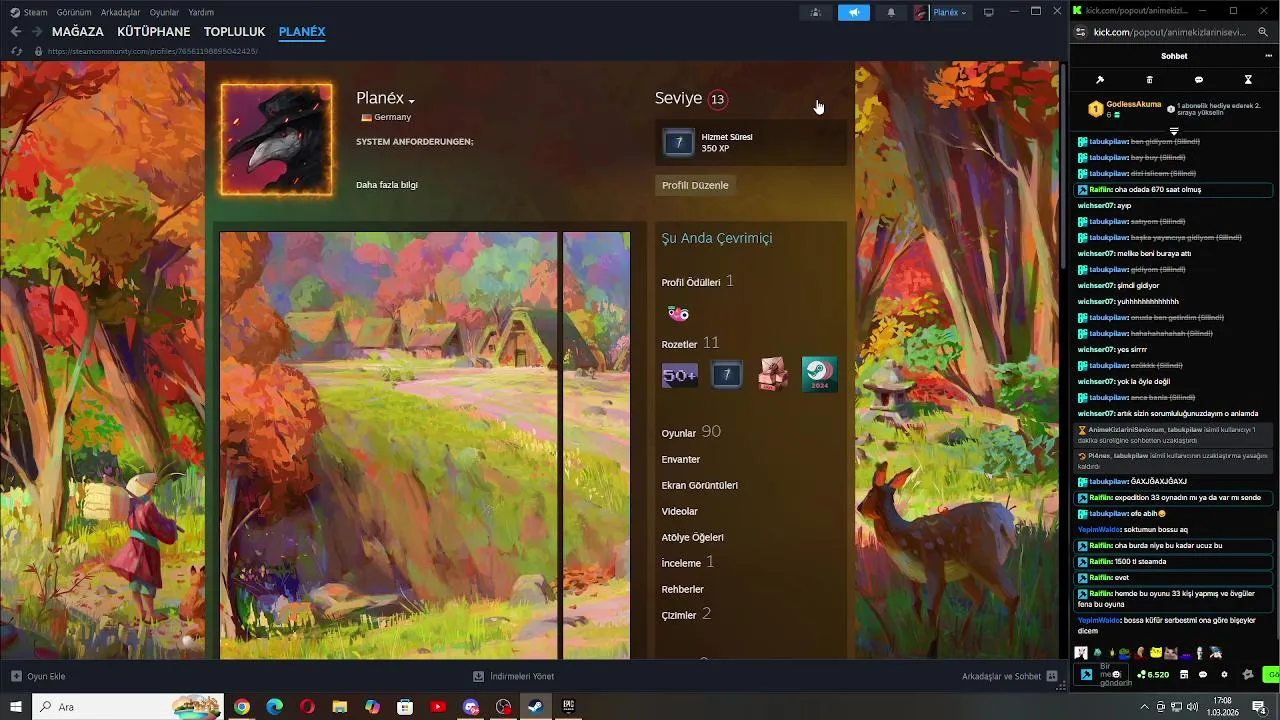Open the friends icon in Steam title bar
Image resolution: width=1280 pixels, height=720 pixels.
[x=816, y=12]
